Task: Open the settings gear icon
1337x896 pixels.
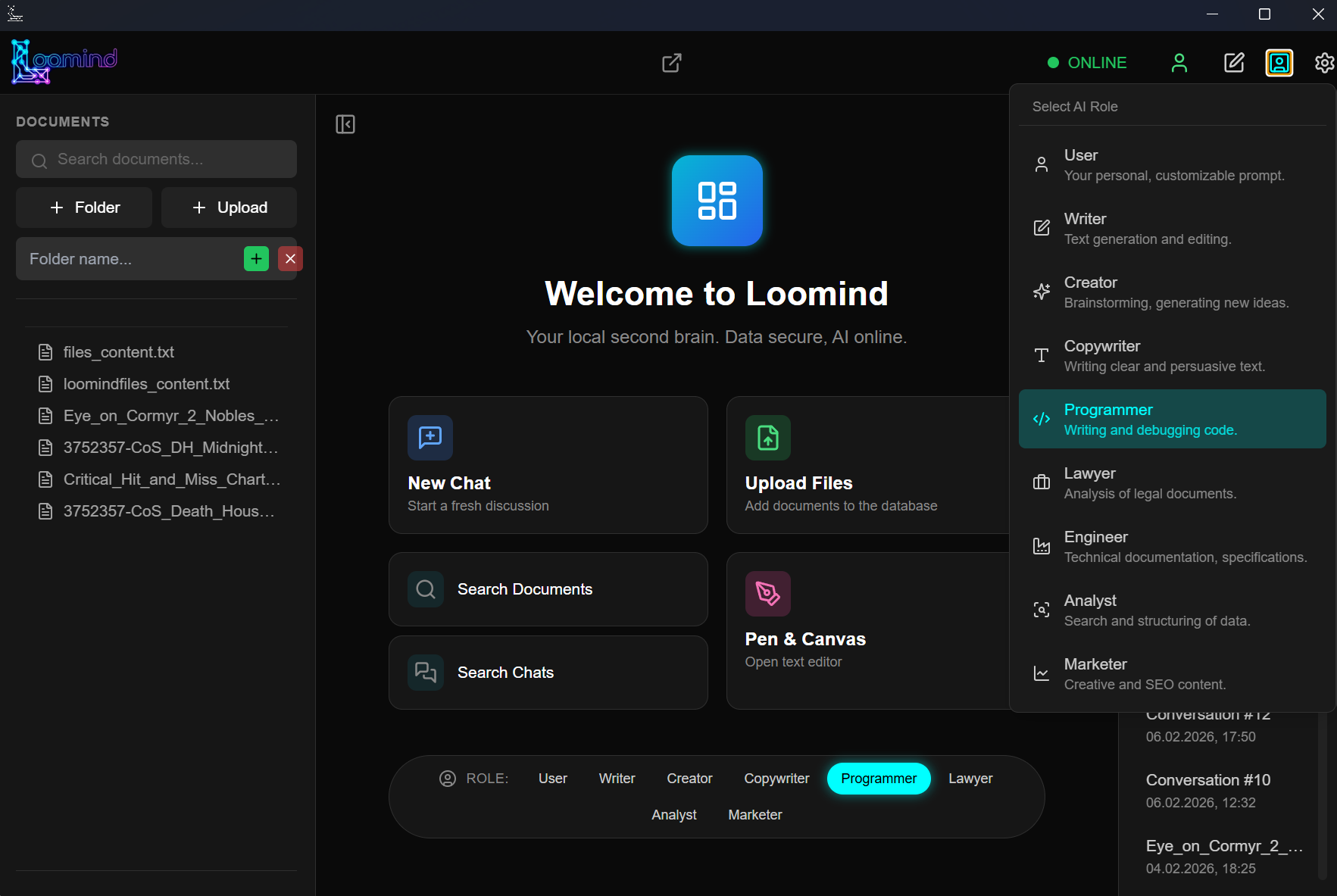Action: tap(1324, 63)
